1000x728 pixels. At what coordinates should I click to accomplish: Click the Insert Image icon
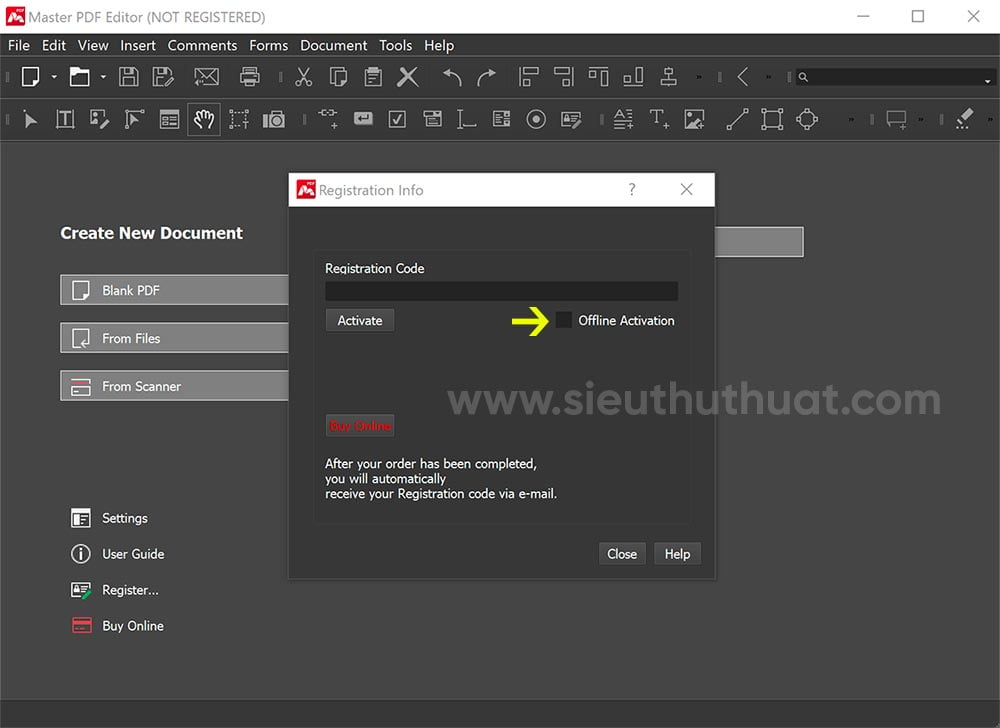click(x=694, y=119)
